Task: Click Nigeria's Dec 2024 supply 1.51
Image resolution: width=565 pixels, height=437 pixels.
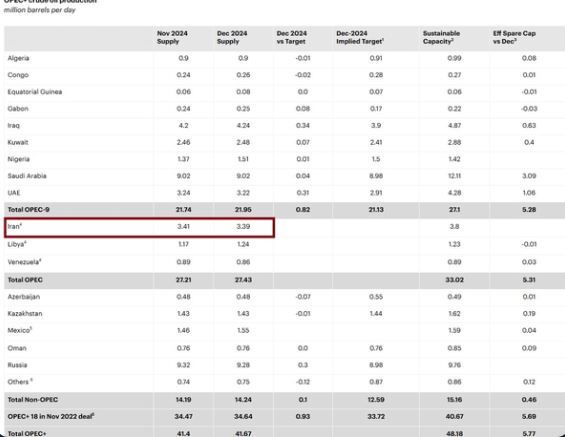Action: [243, 159]
